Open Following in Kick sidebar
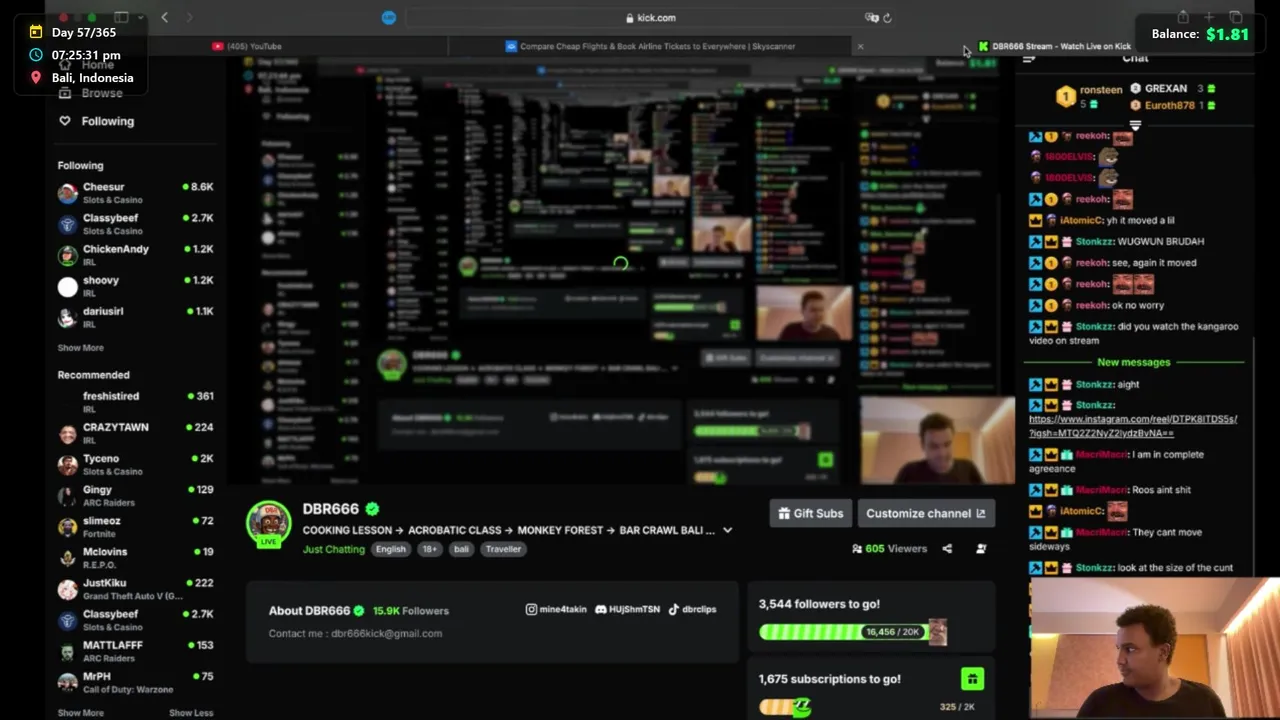The image size is (1280, 720). (x=108, y=121)
